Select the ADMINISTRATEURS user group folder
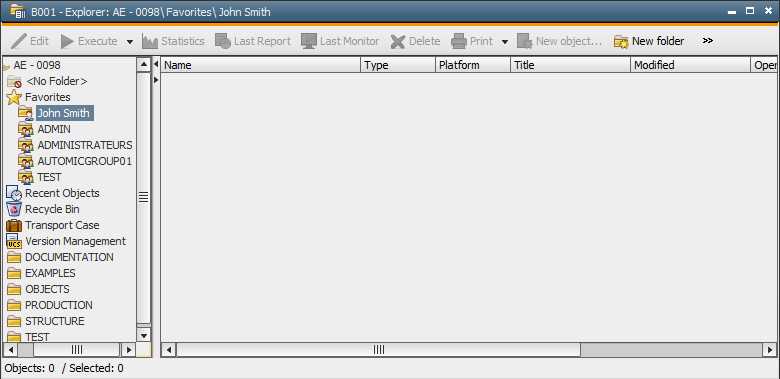The height and width of the screenshot is (379, 780). (85, 145)
